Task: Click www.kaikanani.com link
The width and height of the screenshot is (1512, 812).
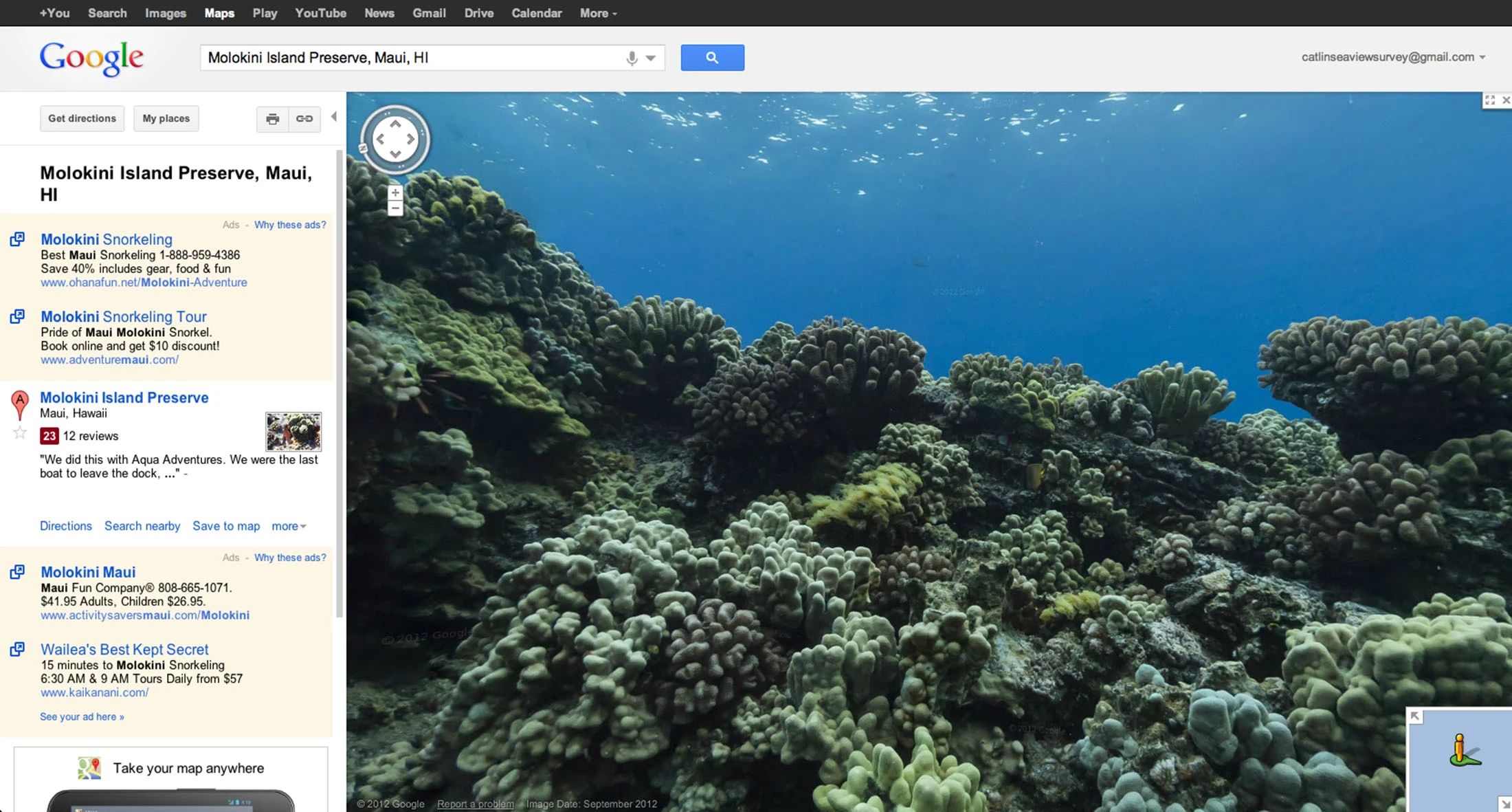Action: [x=95, y=692]
